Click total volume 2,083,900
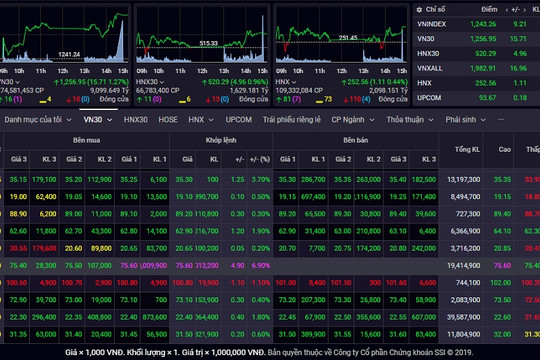 (x=465, y=300)
